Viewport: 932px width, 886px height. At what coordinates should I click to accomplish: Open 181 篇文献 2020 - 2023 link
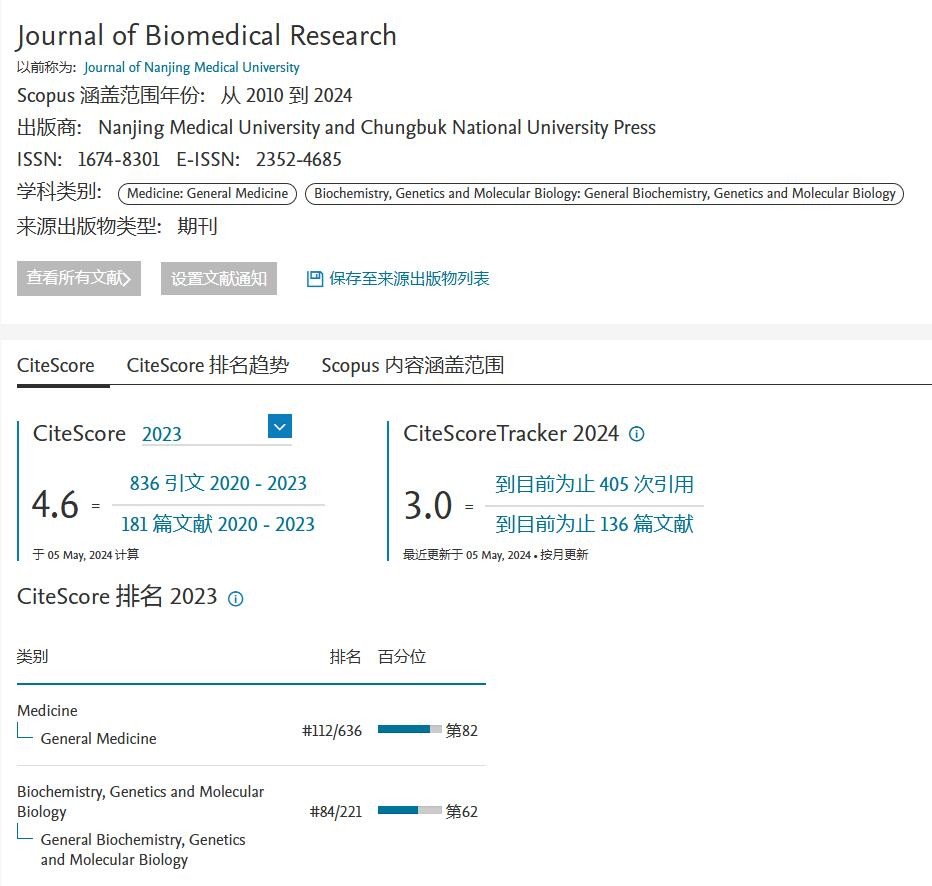pos(218,524)
